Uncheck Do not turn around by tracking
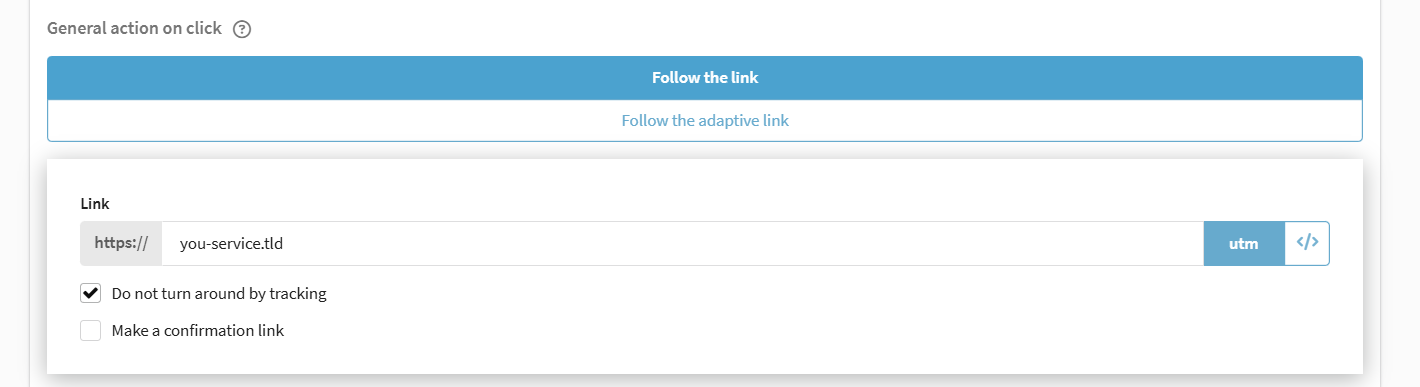The image size is (1420, 387). click(x=91, y=294)
